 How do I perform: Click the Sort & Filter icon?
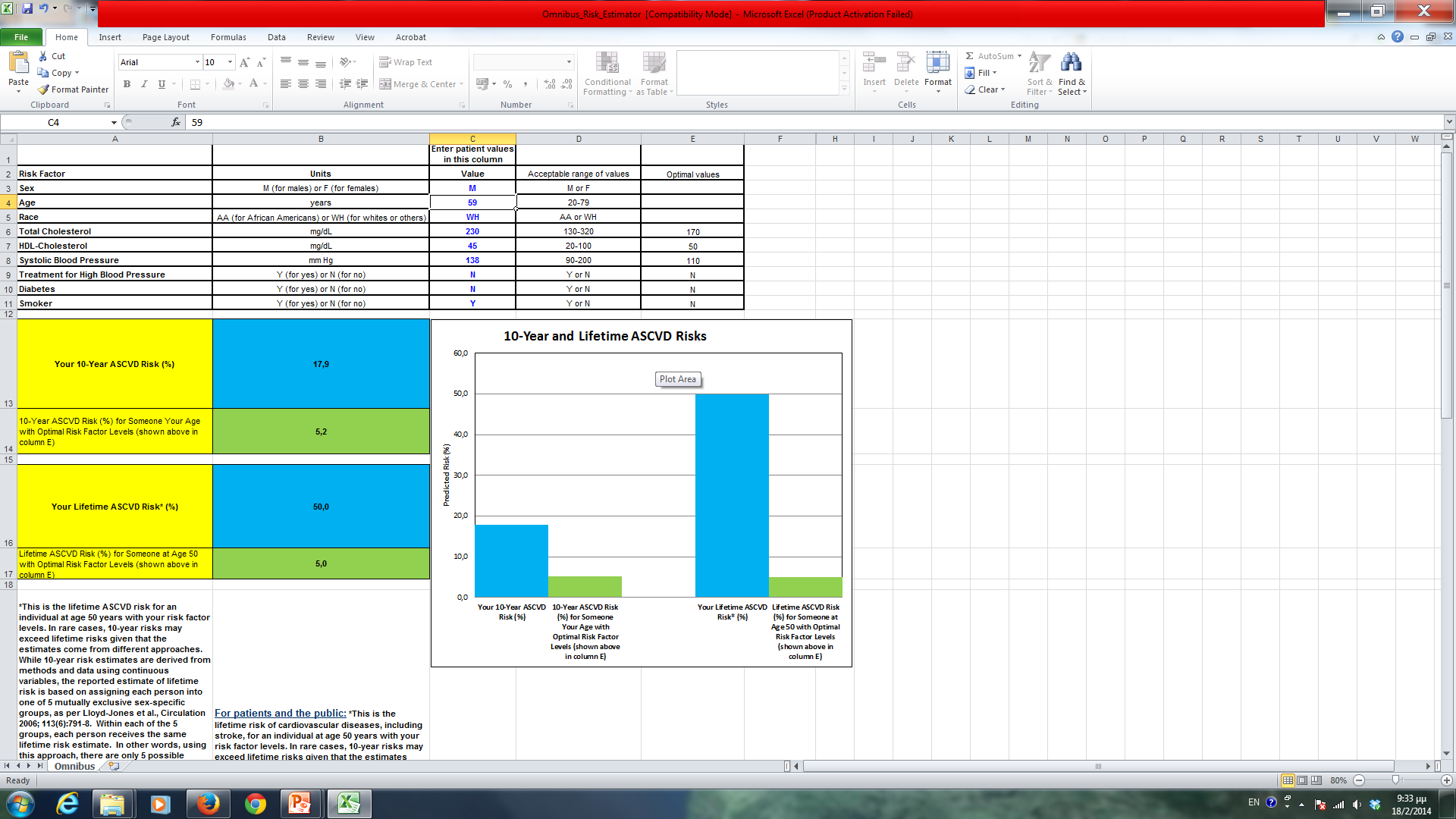[x=1040, y=62]
